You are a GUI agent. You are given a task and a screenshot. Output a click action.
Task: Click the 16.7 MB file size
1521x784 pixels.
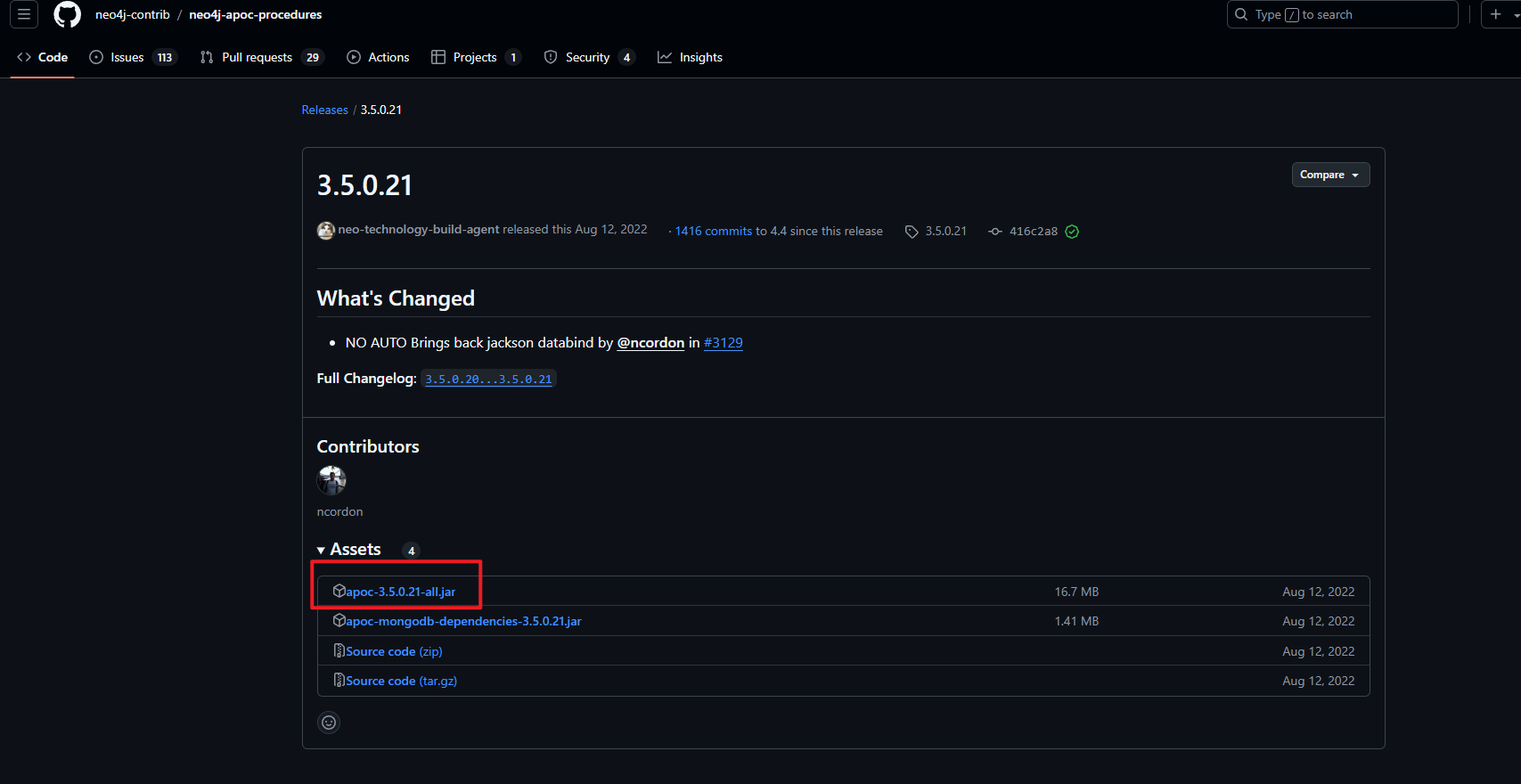point(1076,592)
